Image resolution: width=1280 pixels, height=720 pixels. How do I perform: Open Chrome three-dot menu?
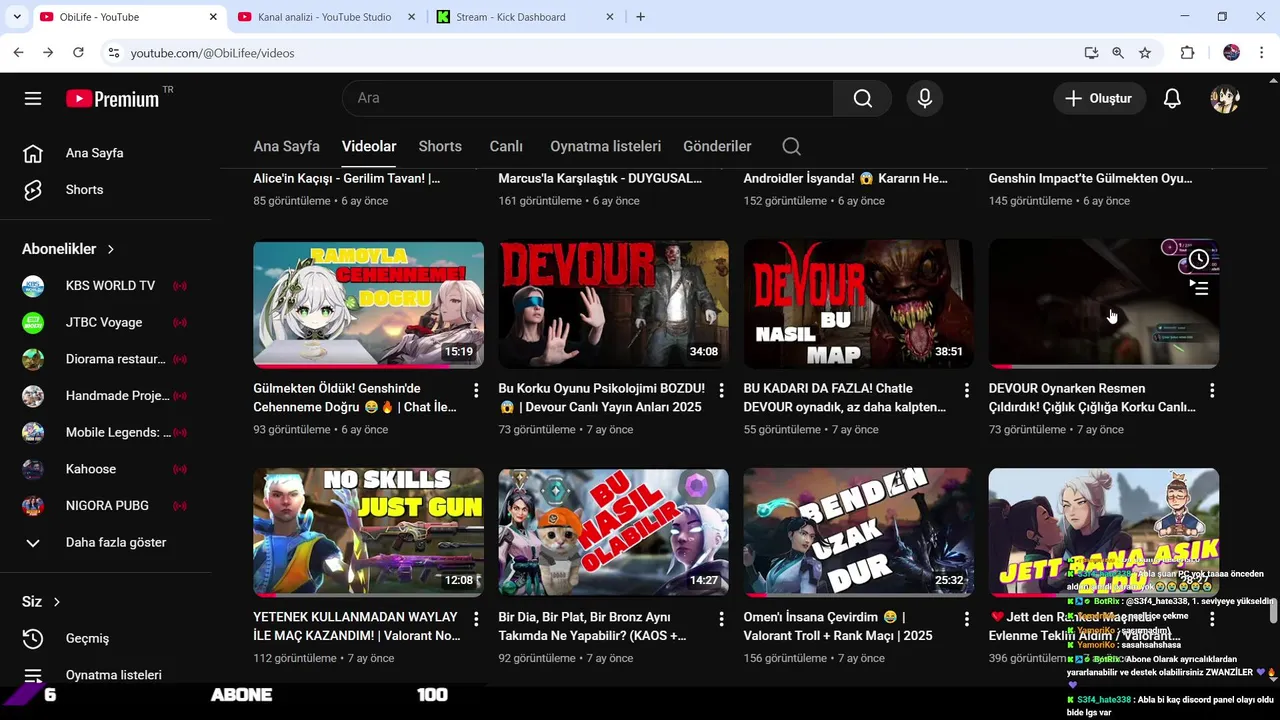1261,53
